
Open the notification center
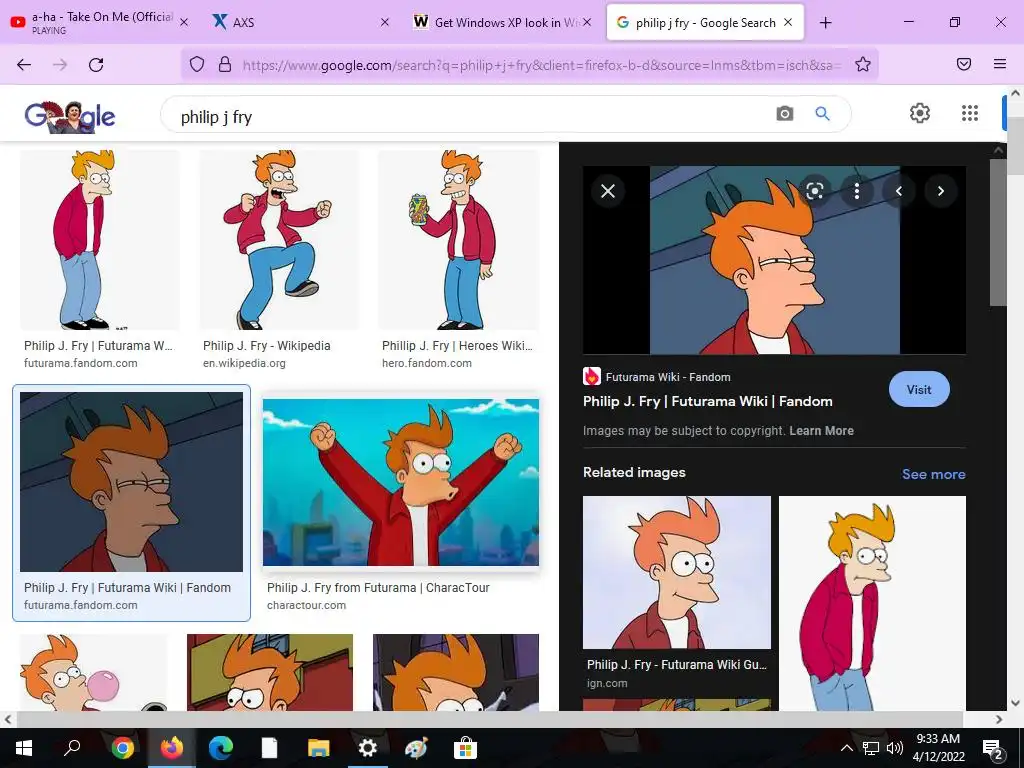[x=993, y=748]
